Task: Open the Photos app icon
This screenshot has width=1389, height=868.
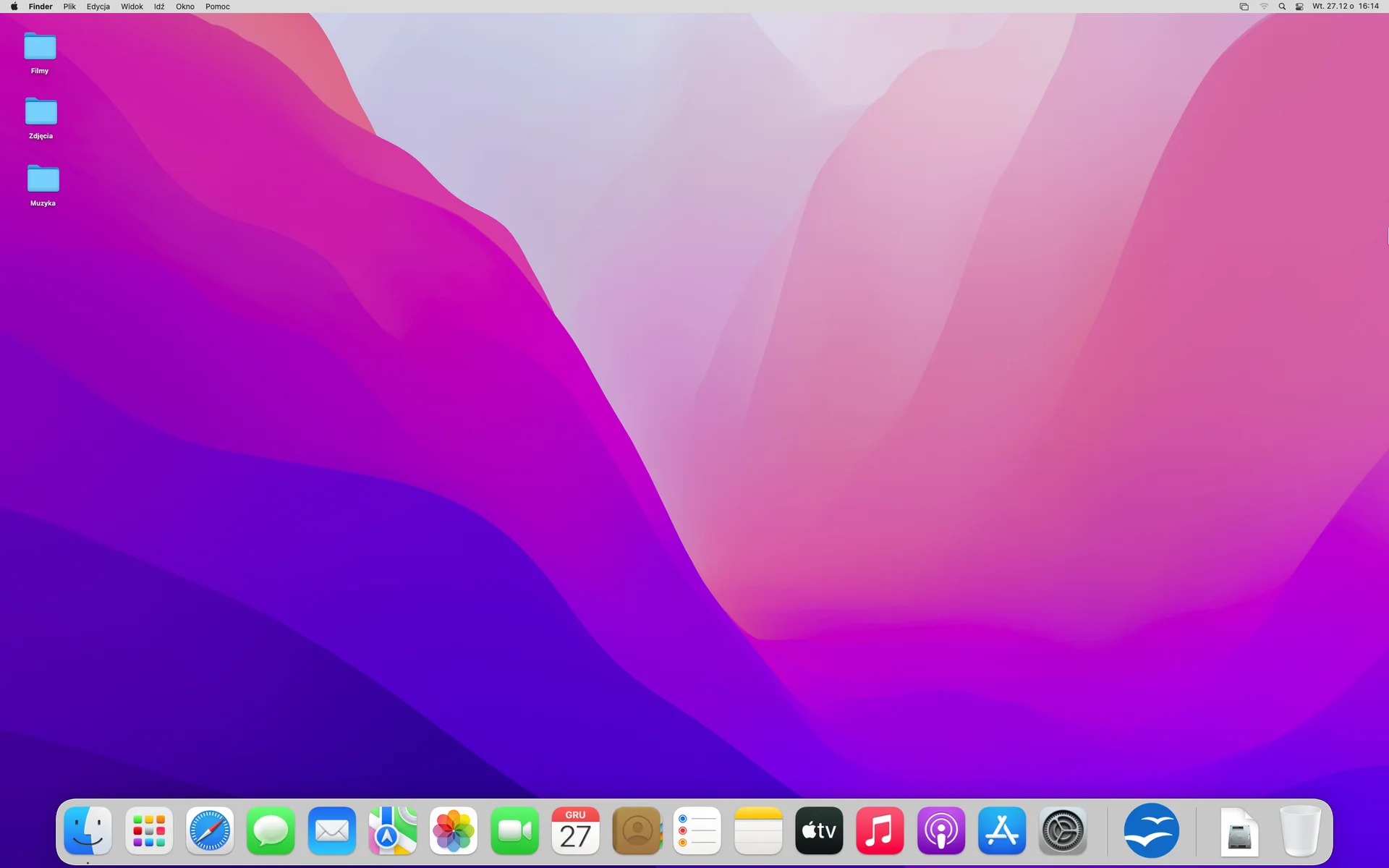Action: click(454, 830)
